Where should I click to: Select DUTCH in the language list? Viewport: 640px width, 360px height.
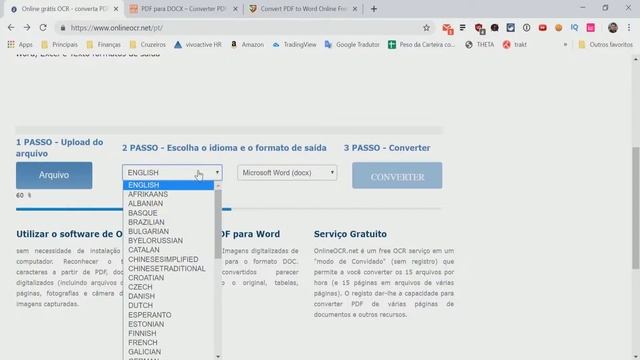coord(168,306)
